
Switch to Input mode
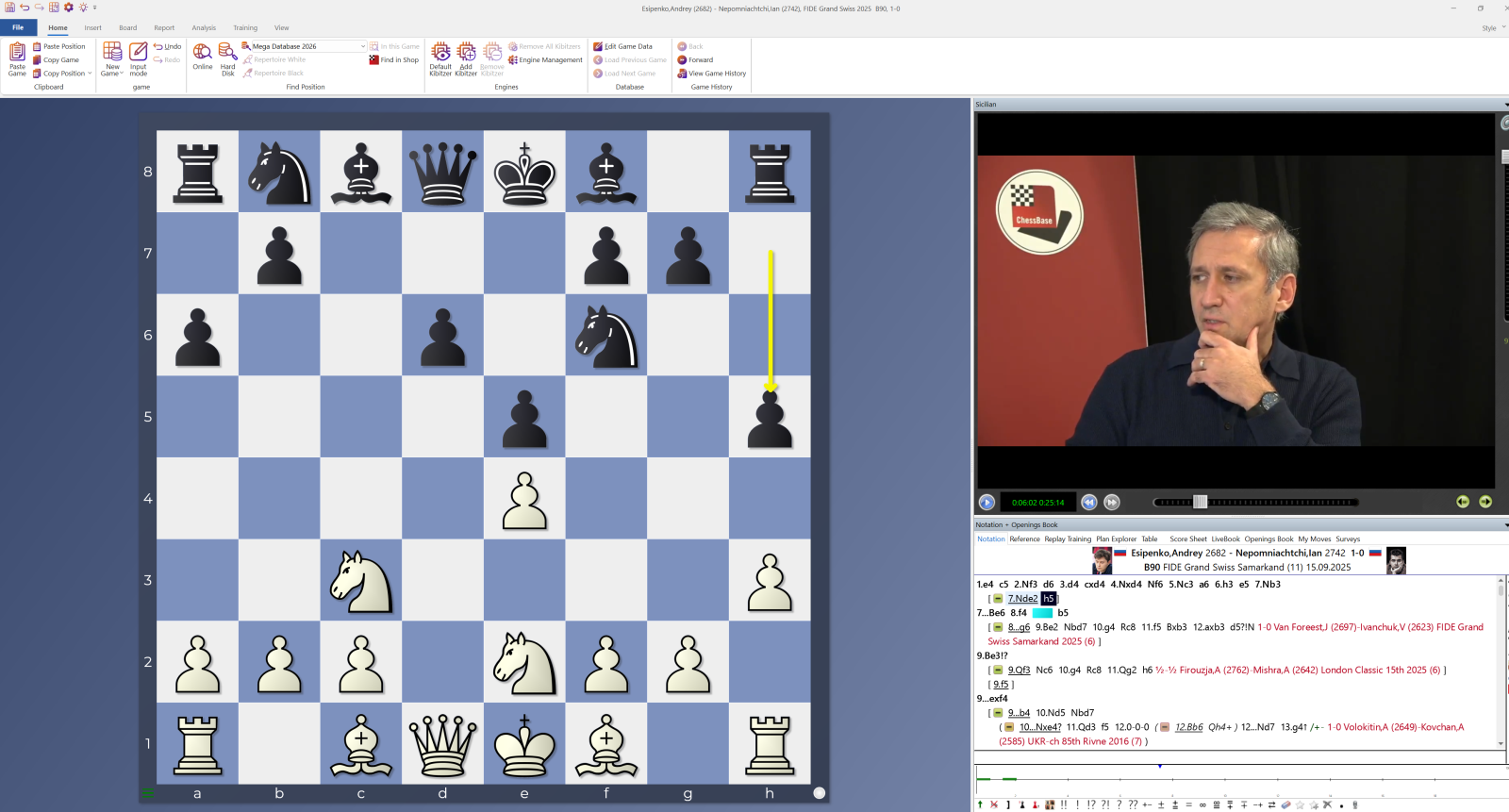[x=138, y=56]
